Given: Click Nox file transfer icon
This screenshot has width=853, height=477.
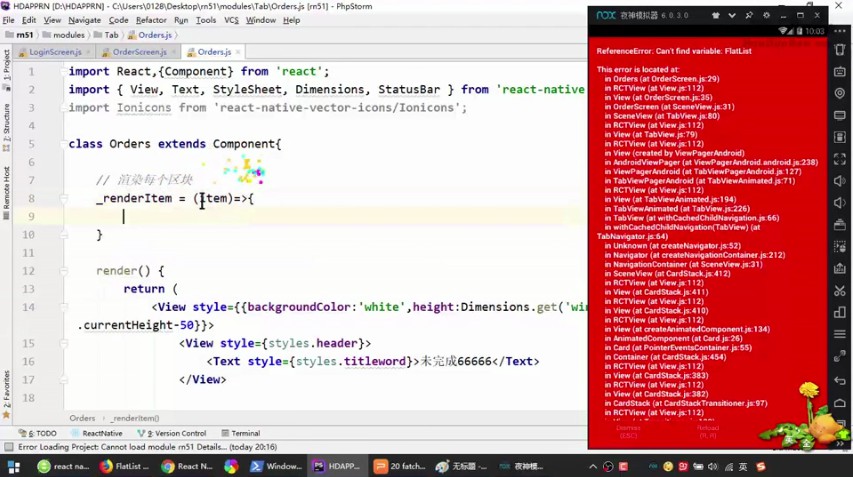Looking at the screenshot, I should point(839,268).
